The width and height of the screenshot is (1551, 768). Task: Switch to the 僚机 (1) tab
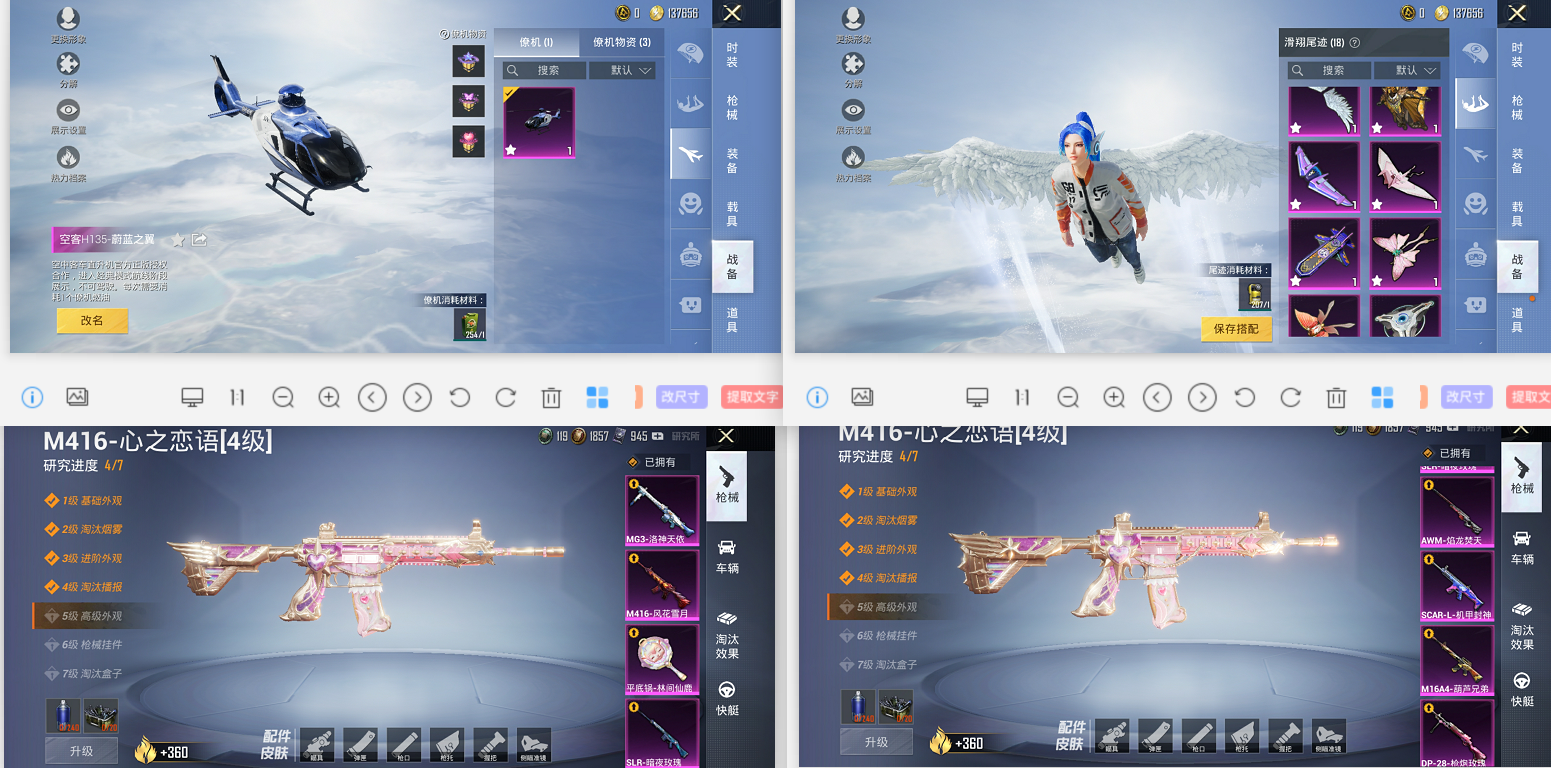[x=536, y=42]
